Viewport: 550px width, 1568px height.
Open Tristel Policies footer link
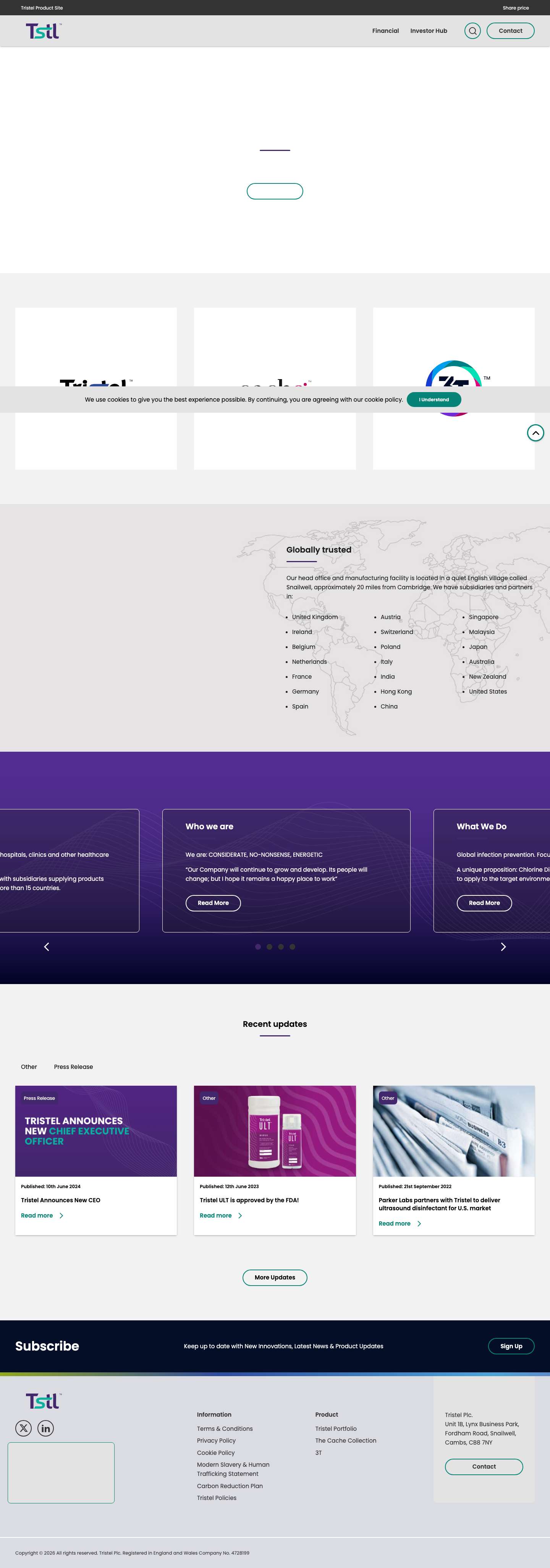pos(217,1498)
